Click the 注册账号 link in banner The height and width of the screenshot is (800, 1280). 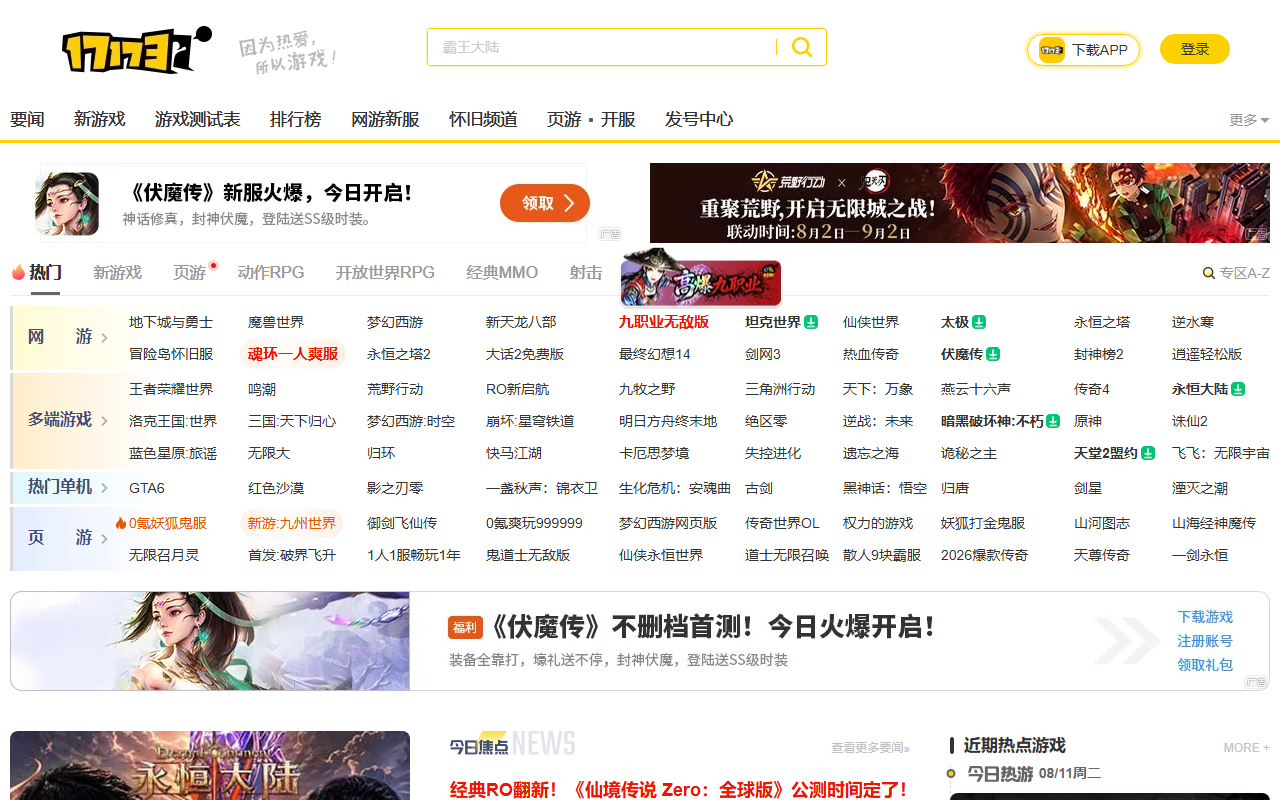1205,641
